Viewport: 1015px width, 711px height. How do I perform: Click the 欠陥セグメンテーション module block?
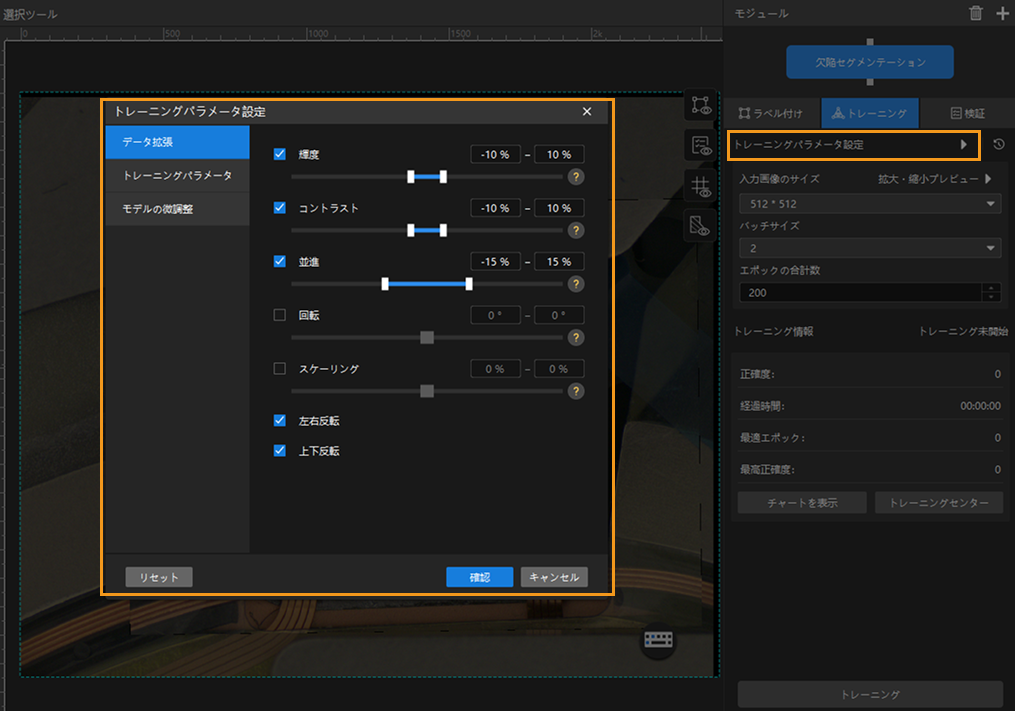coord(870,62)
